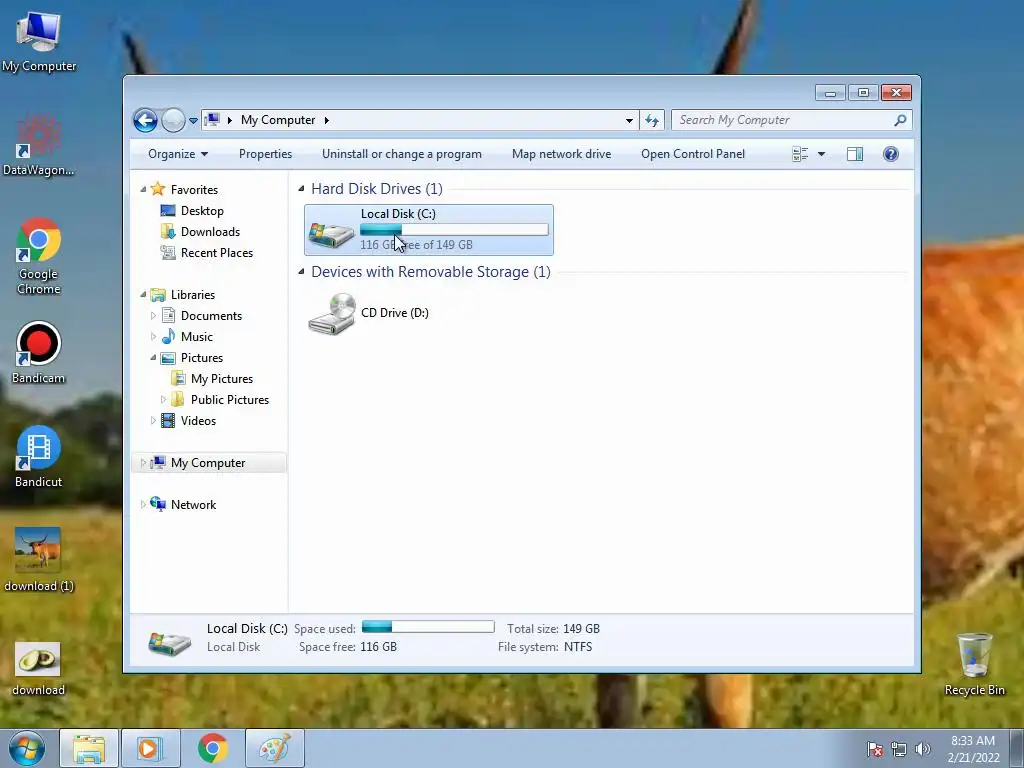Viewport: 1024px width, 768px height.
Task: Open the DataWagon desktop shortcut
Action: (39, 145)
